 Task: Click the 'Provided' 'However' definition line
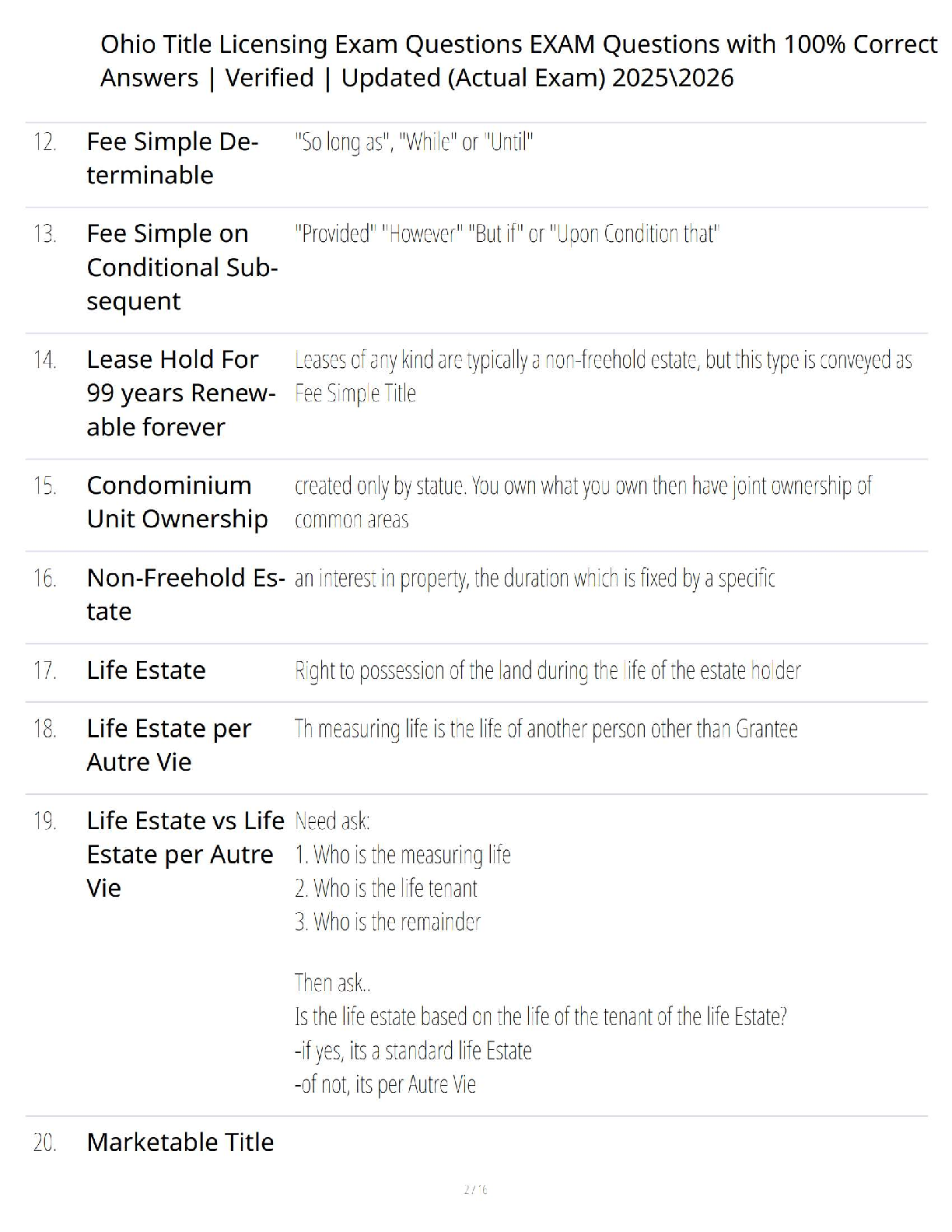pyautogui.click(x=507, y=234)
